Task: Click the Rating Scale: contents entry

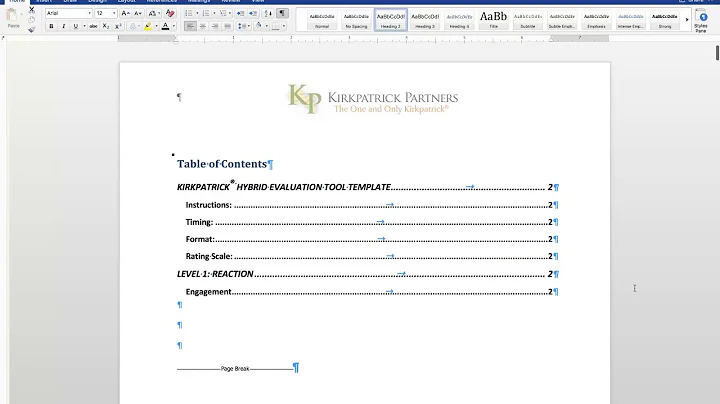Action: (x=368, y=256)
